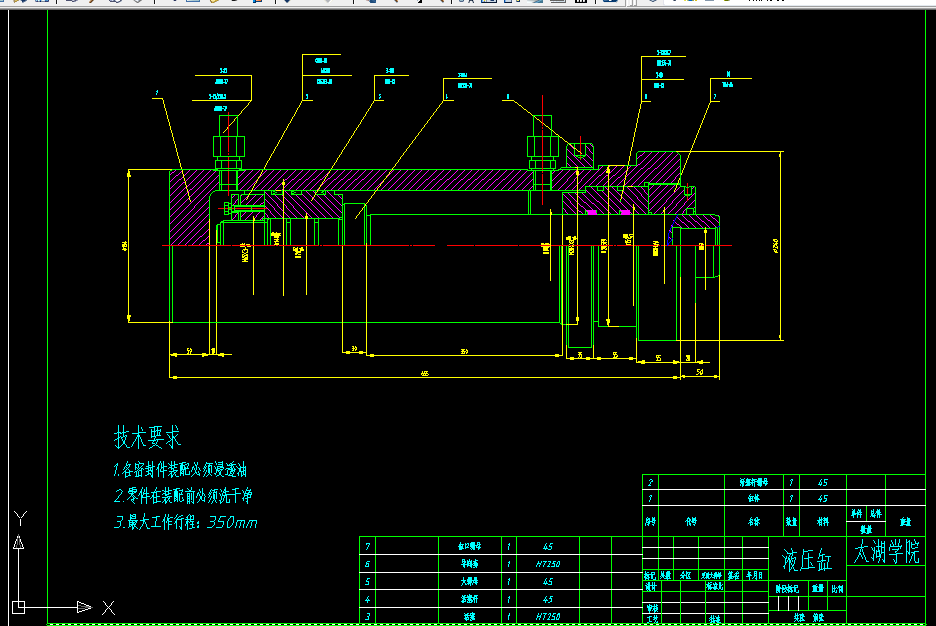Click the 比例 cell in title block
Viewport: 936px width, 626px height.
pyautogui.click(x=838, y=588)
